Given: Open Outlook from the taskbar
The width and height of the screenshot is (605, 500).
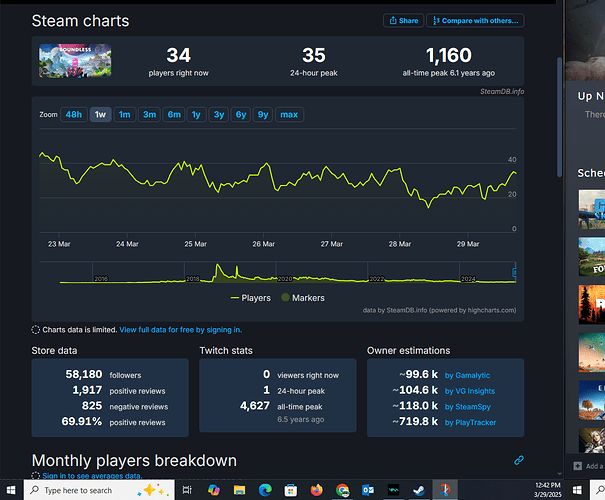Looking at the screenshot, I should click(x=368, y=490).
